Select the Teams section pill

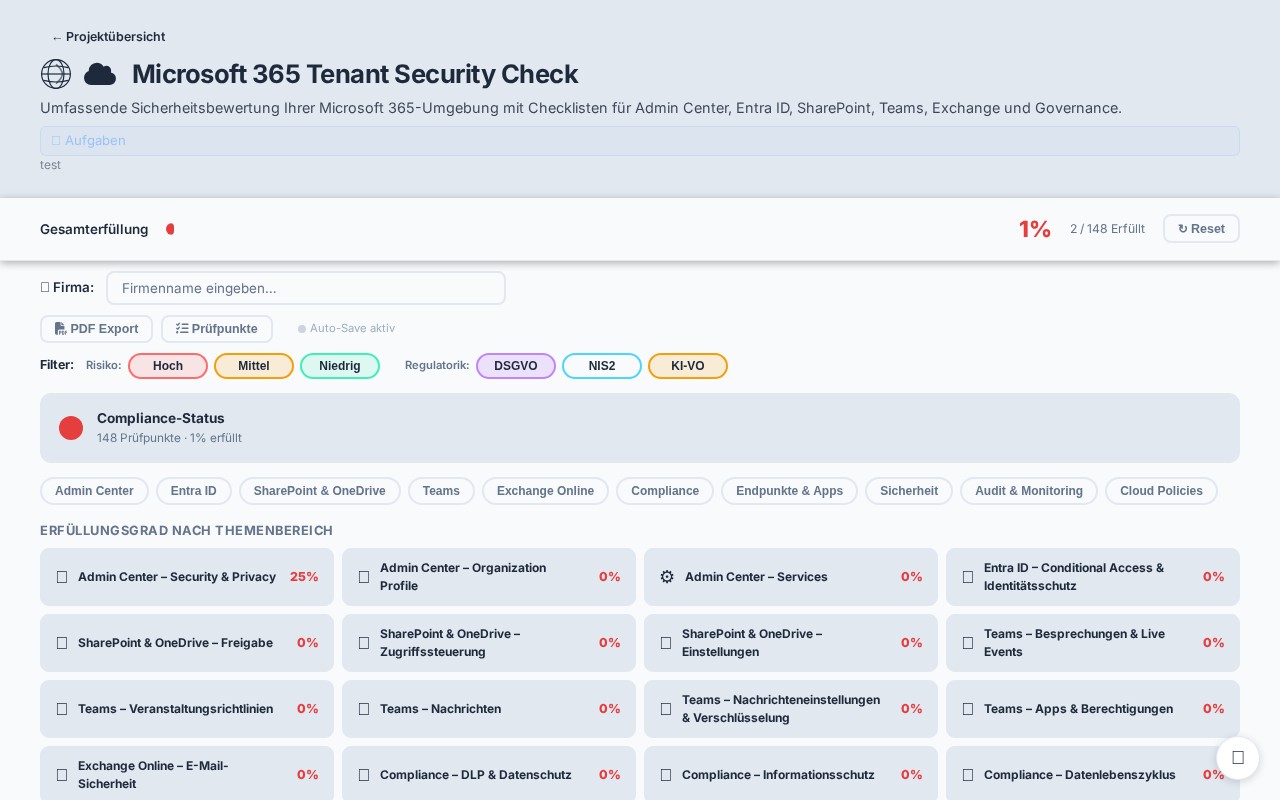(441, 491)
